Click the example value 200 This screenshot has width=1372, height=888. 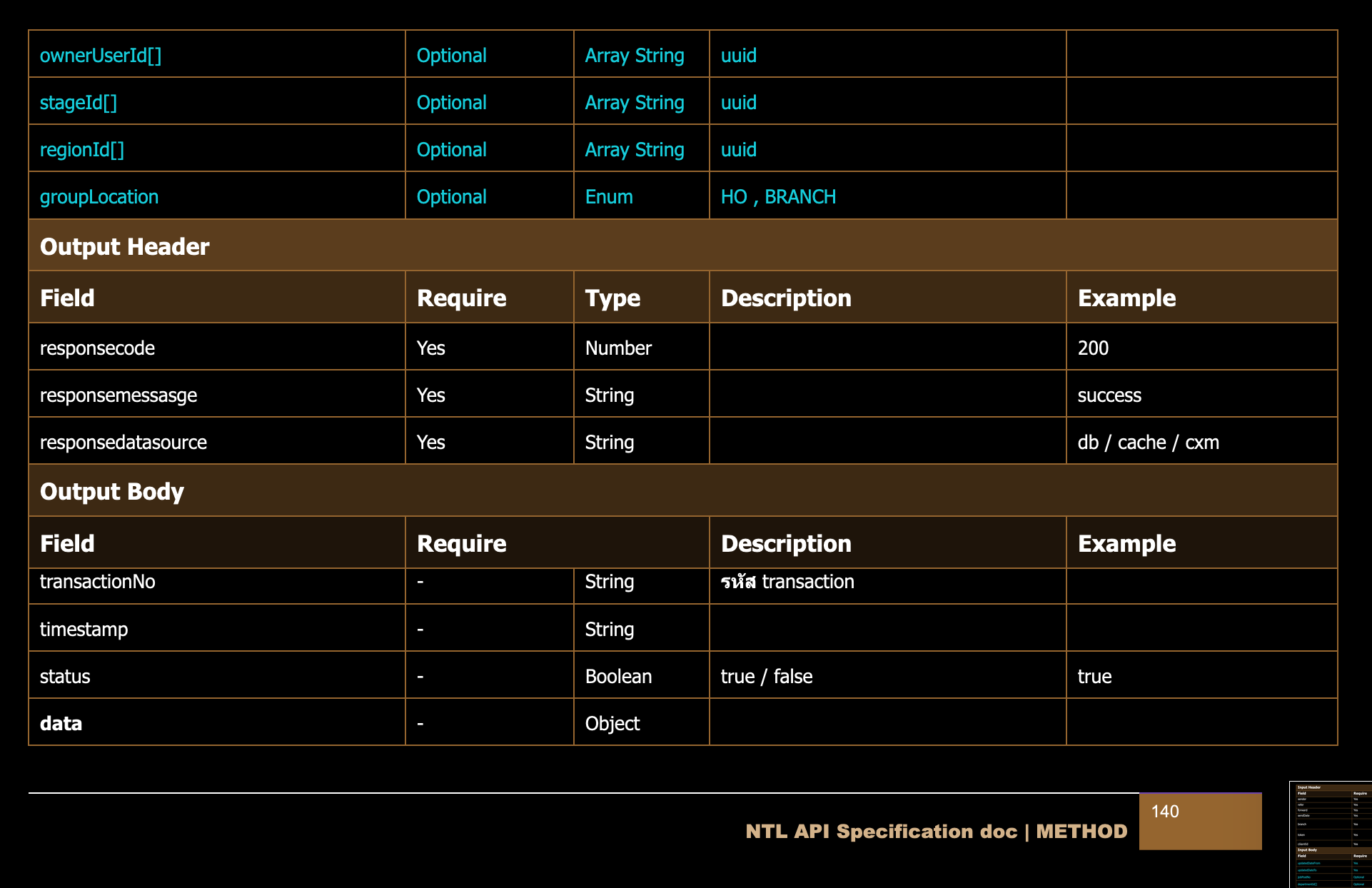tap(1093, 348)
